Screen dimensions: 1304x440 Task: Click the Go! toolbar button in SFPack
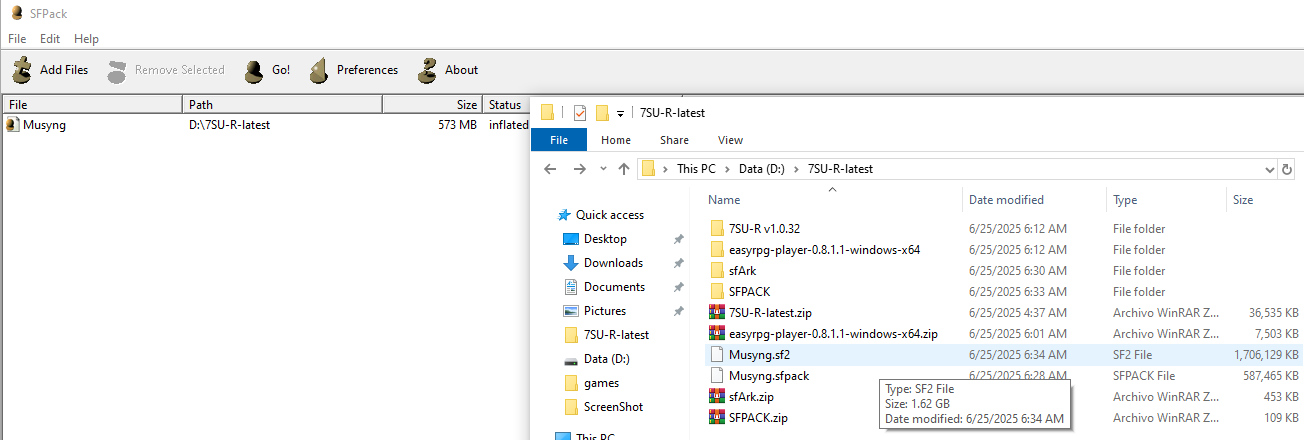click(x=268, y=70)
